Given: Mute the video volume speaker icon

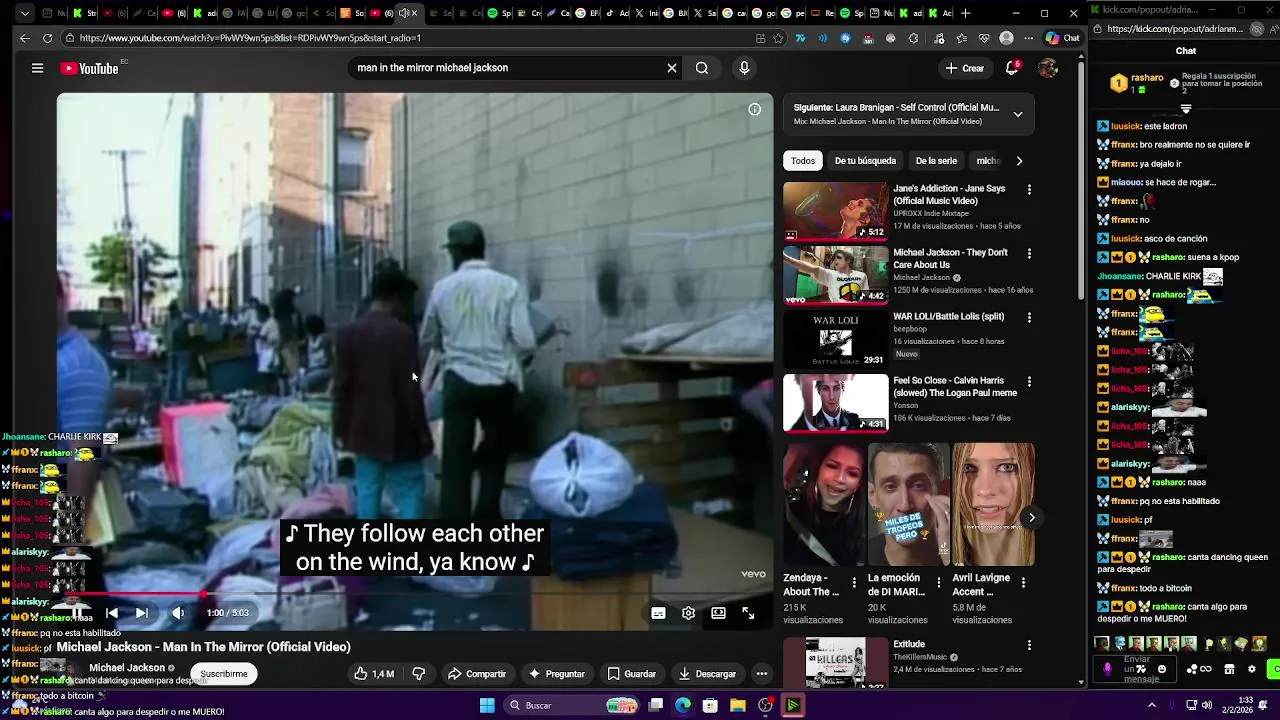Looking at the screenshot, I should 178,613.
